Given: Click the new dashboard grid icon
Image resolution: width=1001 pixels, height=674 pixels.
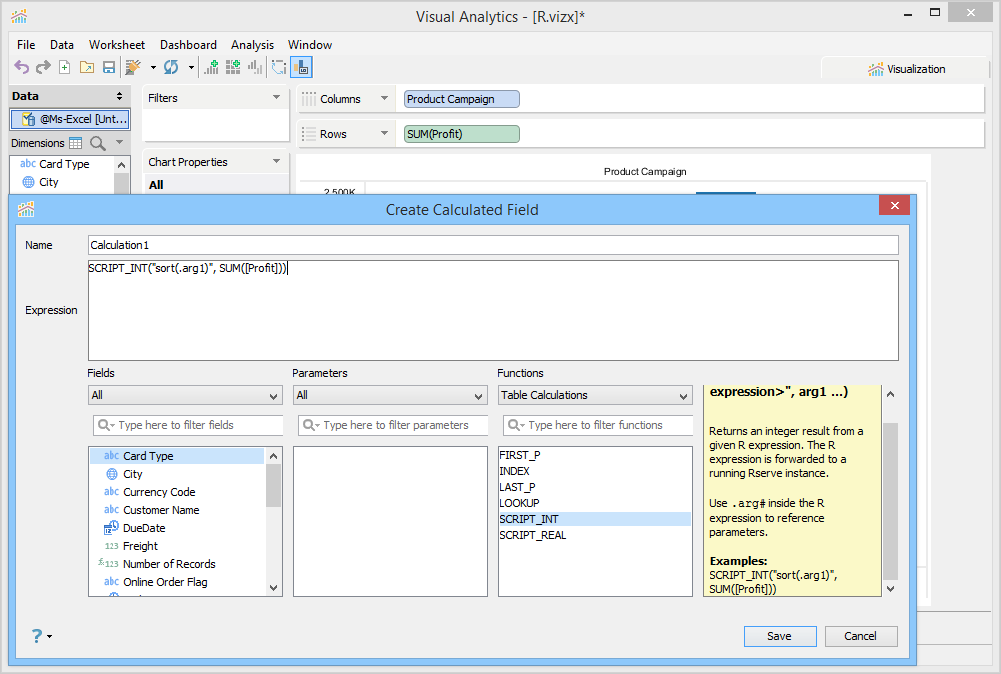Looking at the screenshot, I should 233,67.
